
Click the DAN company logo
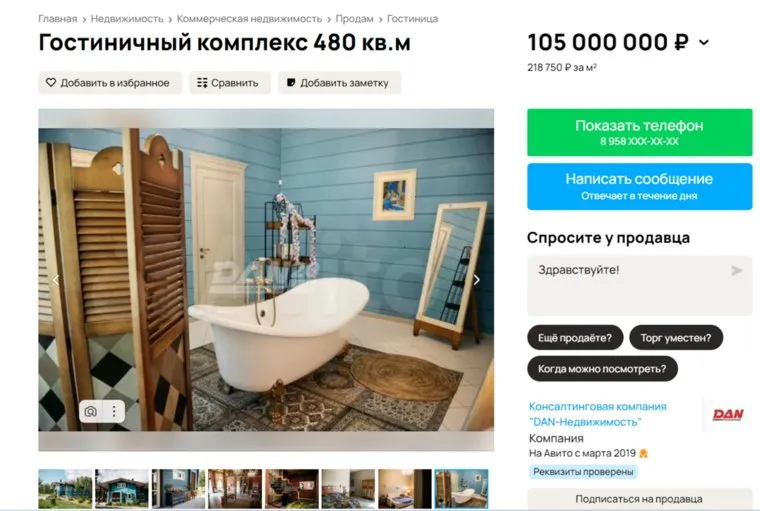click(x=728, y=415)
